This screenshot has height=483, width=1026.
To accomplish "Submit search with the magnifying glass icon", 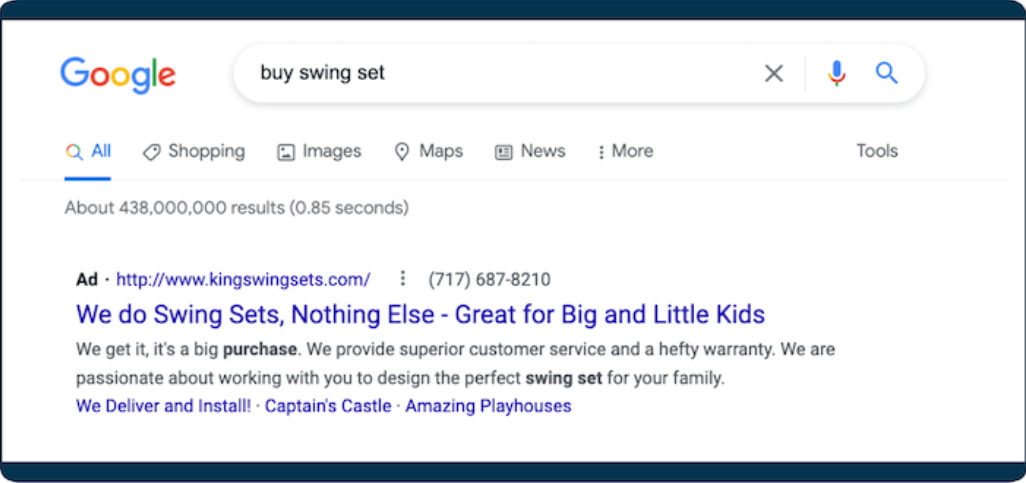I will [887, 73].
